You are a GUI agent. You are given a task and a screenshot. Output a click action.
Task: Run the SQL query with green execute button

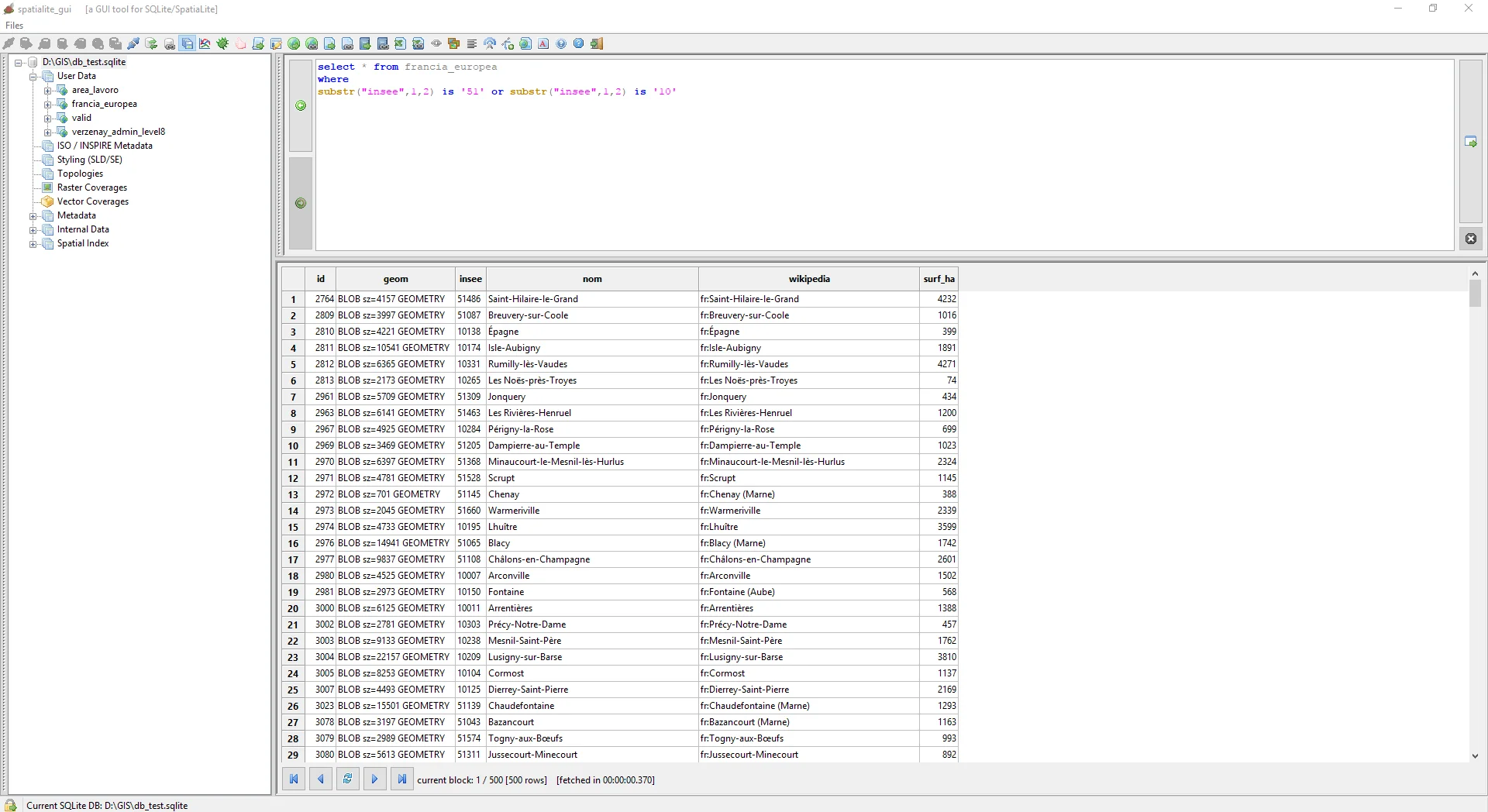click(301, 105)
